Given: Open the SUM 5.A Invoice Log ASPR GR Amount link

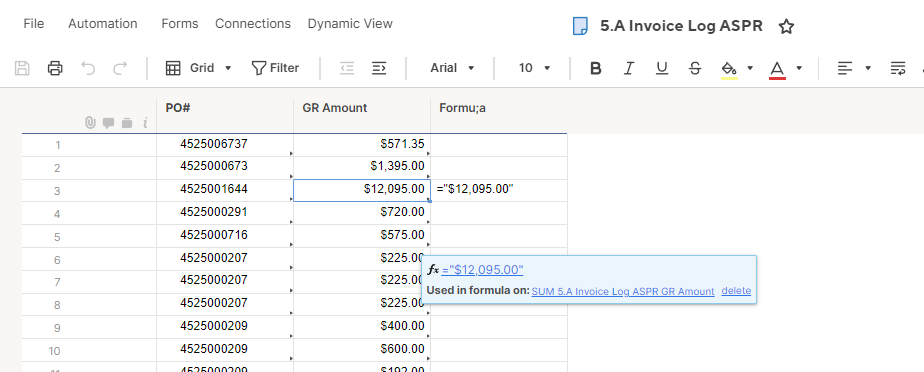Looking at the screenshot, I should click(x=623, y=291).
